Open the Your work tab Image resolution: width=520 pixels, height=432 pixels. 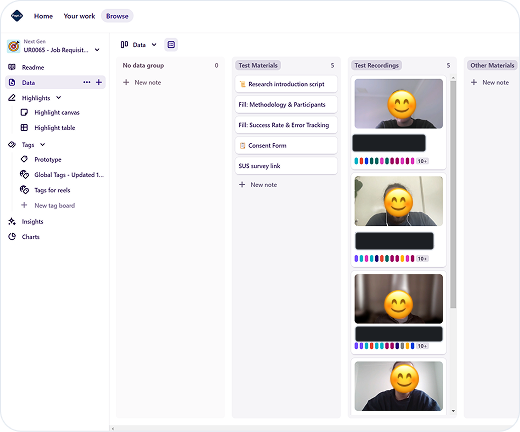coord(79,16)
